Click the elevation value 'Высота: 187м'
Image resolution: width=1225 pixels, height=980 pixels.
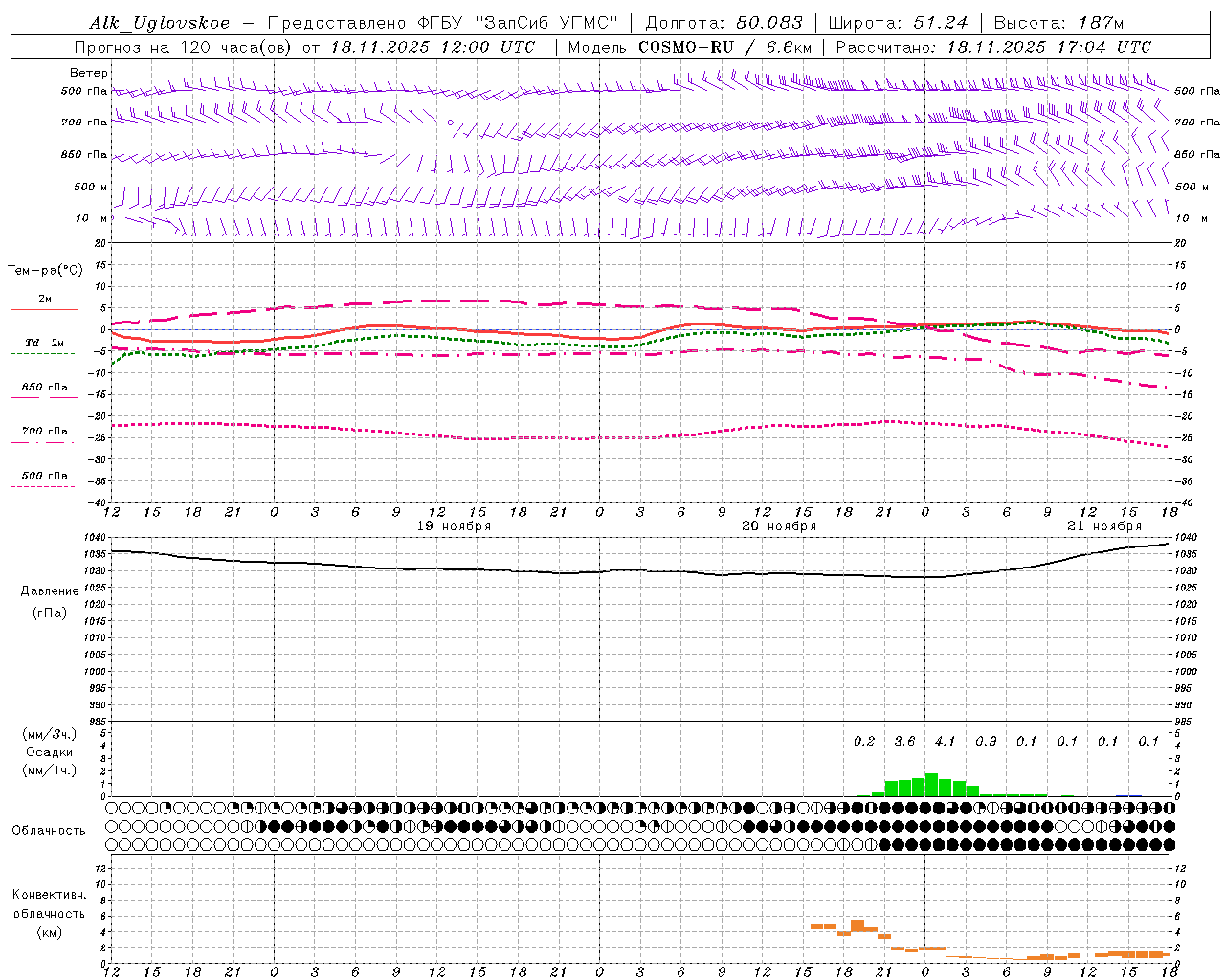click(1058, 23)
